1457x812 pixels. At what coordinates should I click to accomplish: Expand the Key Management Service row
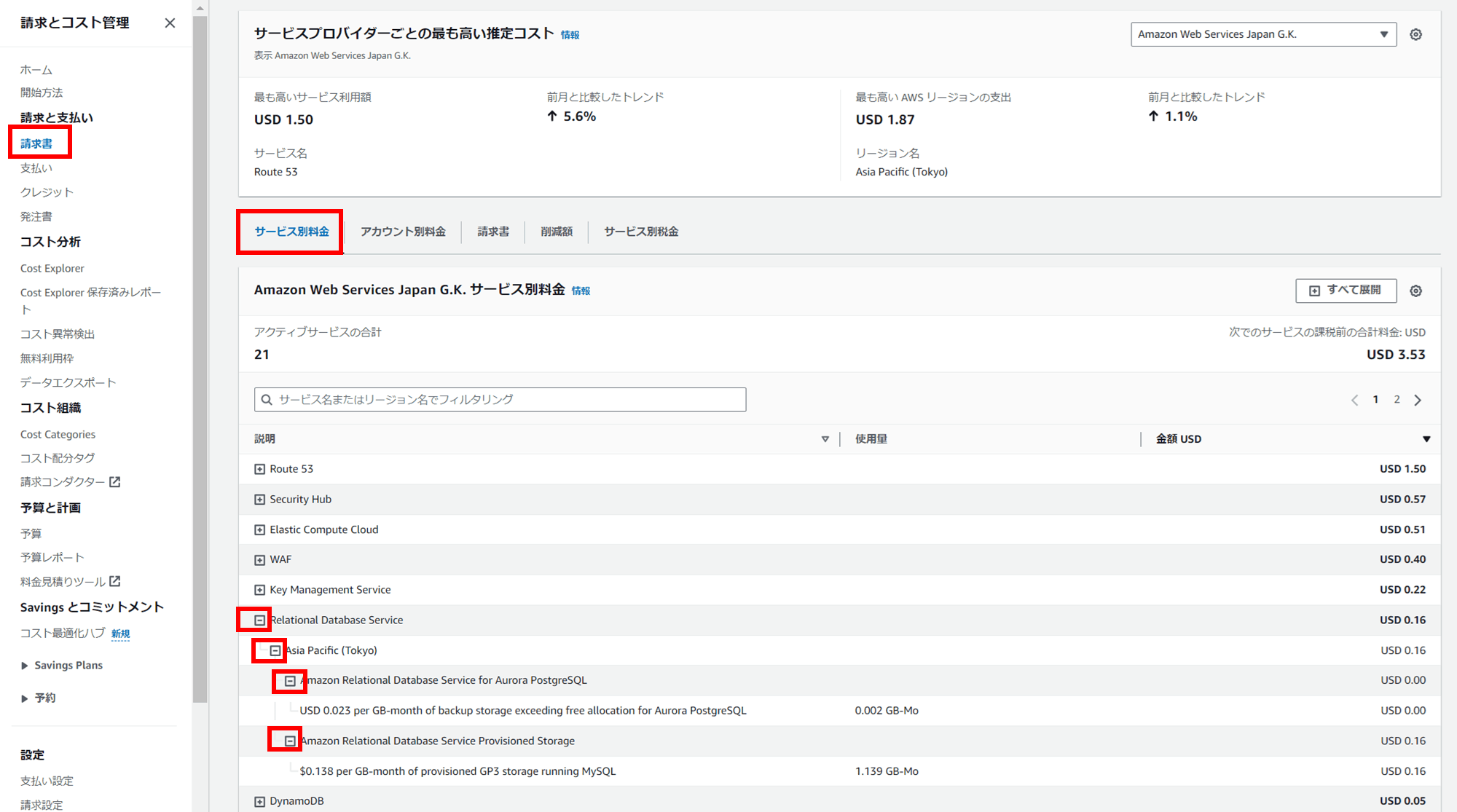click(x=259, y=590)
